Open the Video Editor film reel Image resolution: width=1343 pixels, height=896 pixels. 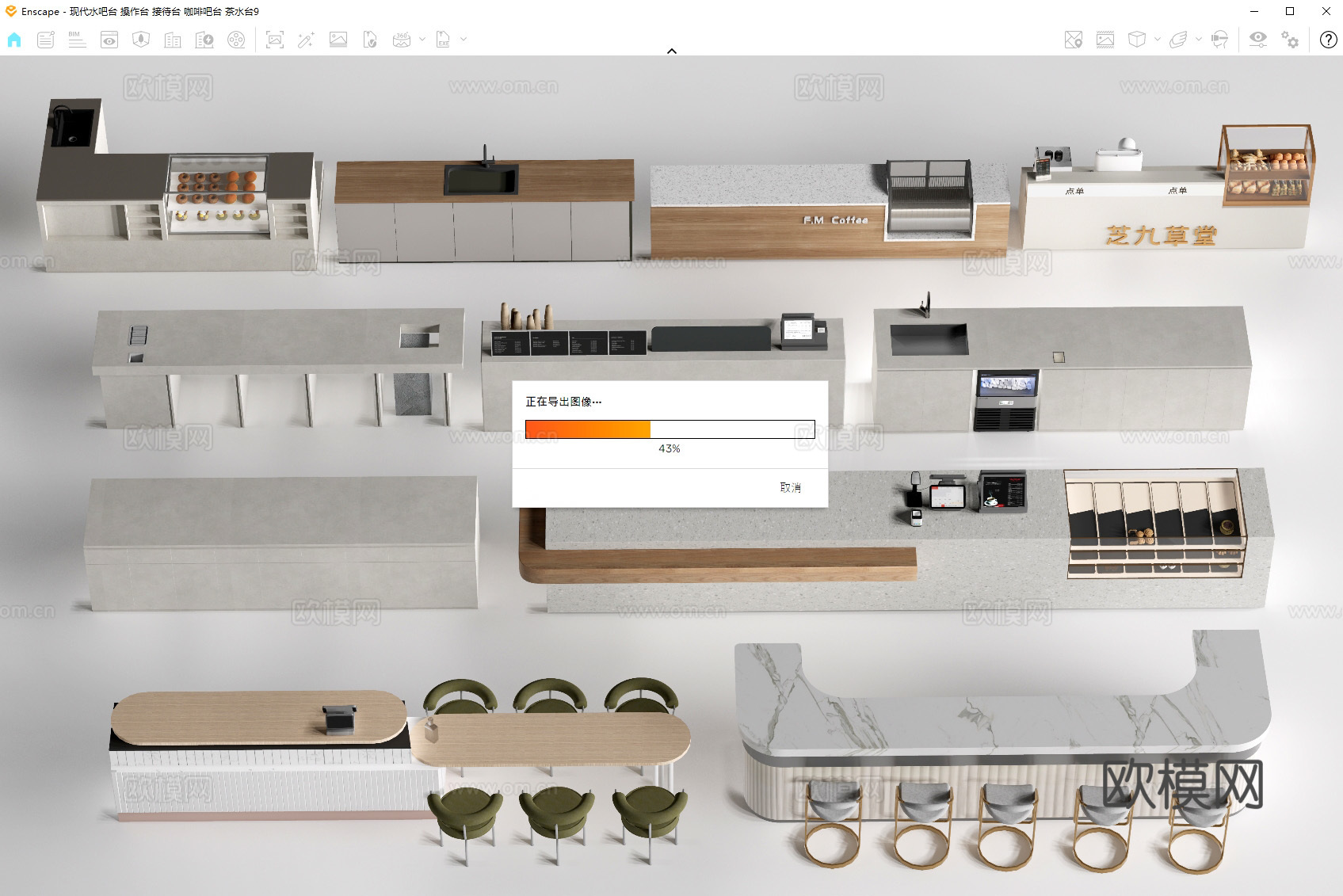[236, 40]
